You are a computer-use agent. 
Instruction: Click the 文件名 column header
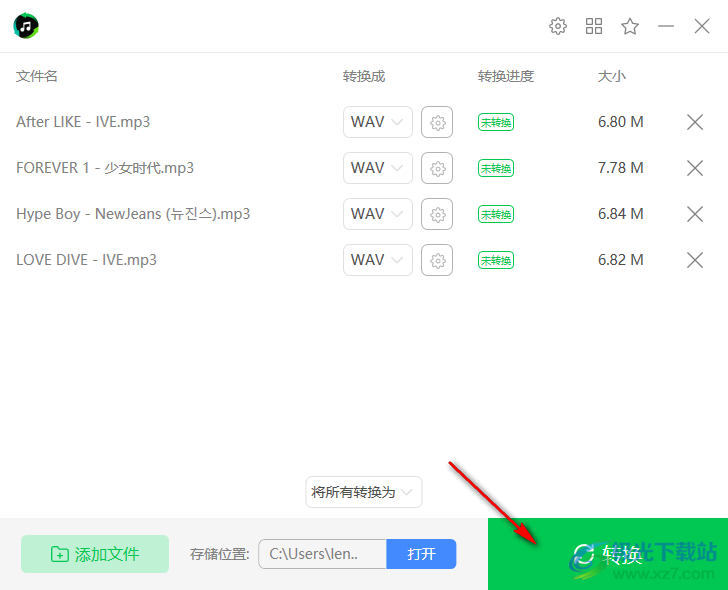(x=37, y=76)
